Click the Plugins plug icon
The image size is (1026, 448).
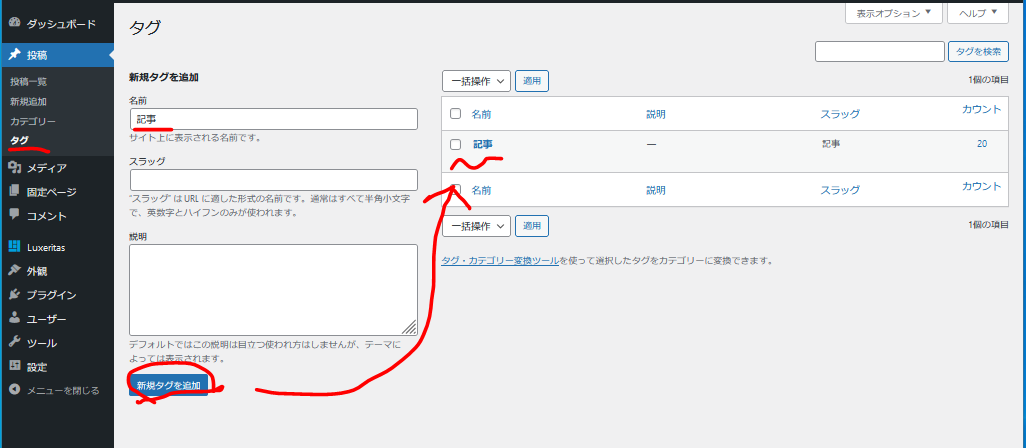click(x=14, y=295)
